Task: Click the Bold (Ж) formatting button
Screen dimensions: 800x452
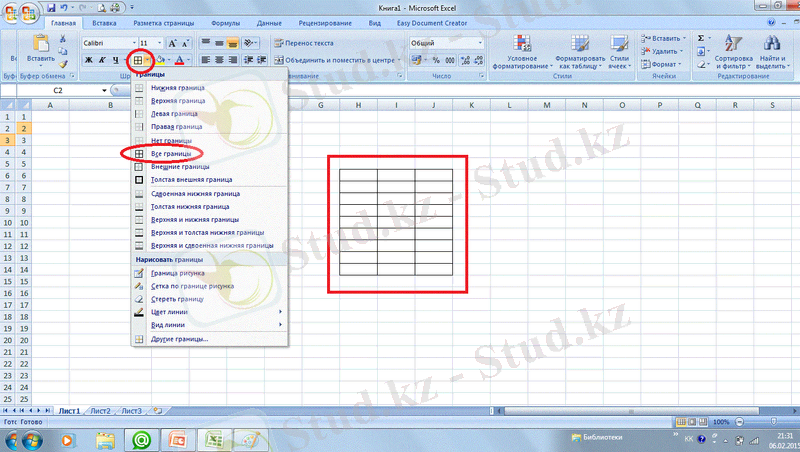Action: [89, 60]
